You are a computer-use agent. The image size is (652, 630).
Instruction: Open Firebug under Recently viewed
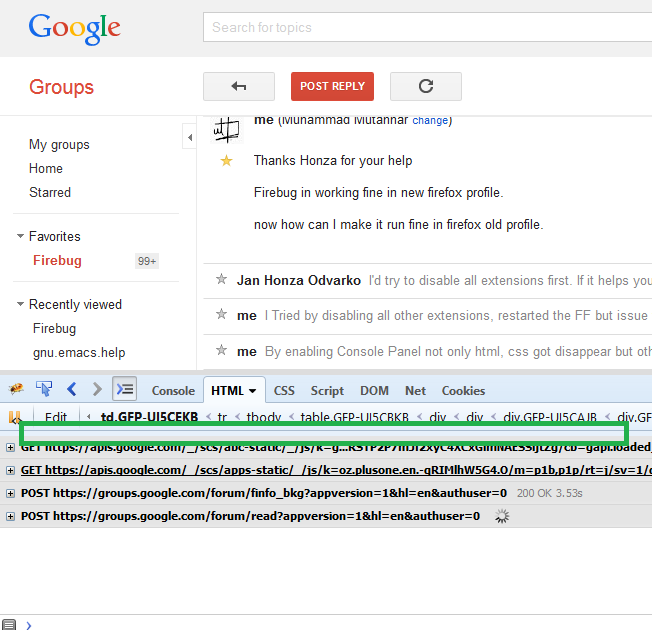(54, 329)
